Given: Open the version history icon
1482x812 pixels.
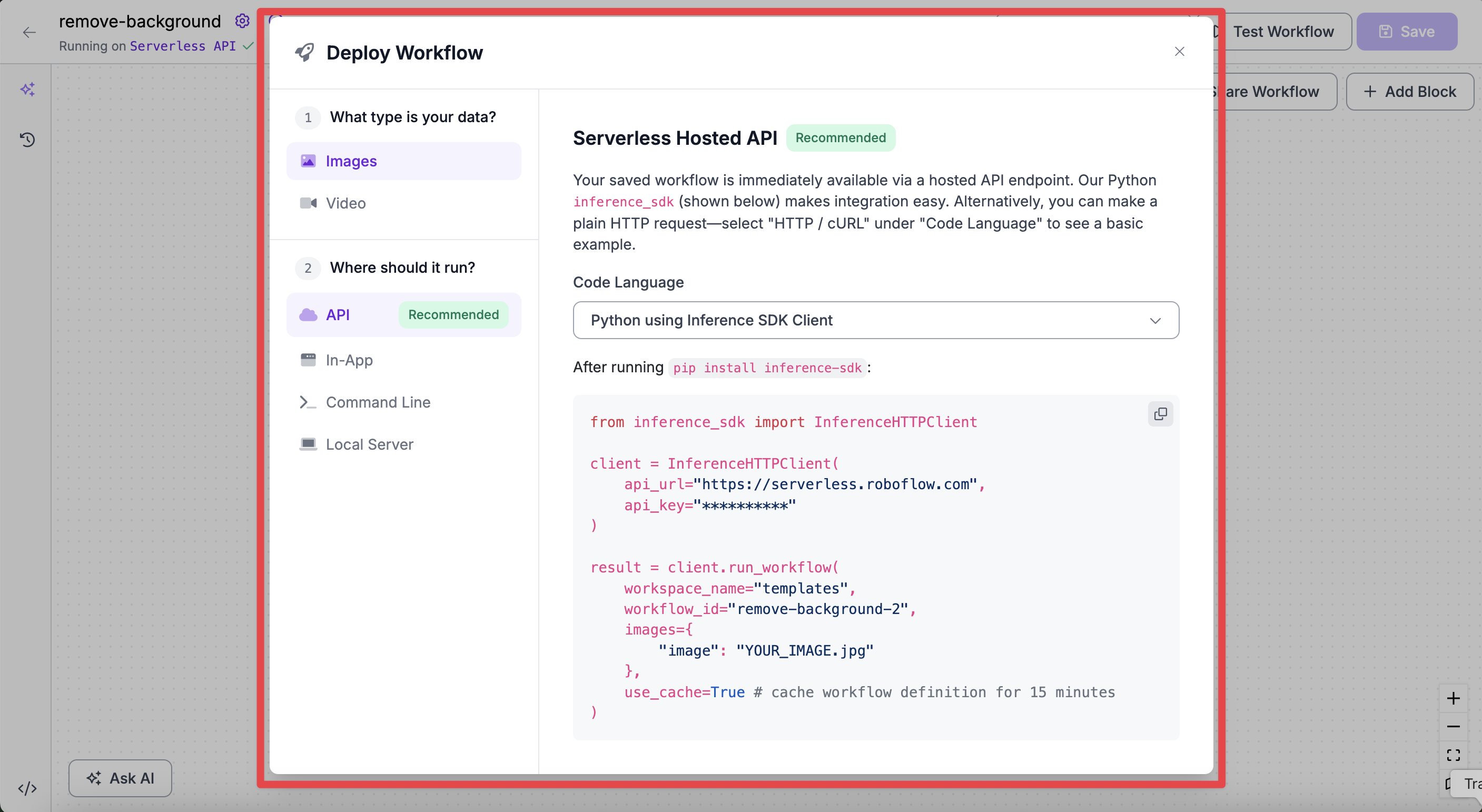Looking at the screenshot, I should point(27,140).
